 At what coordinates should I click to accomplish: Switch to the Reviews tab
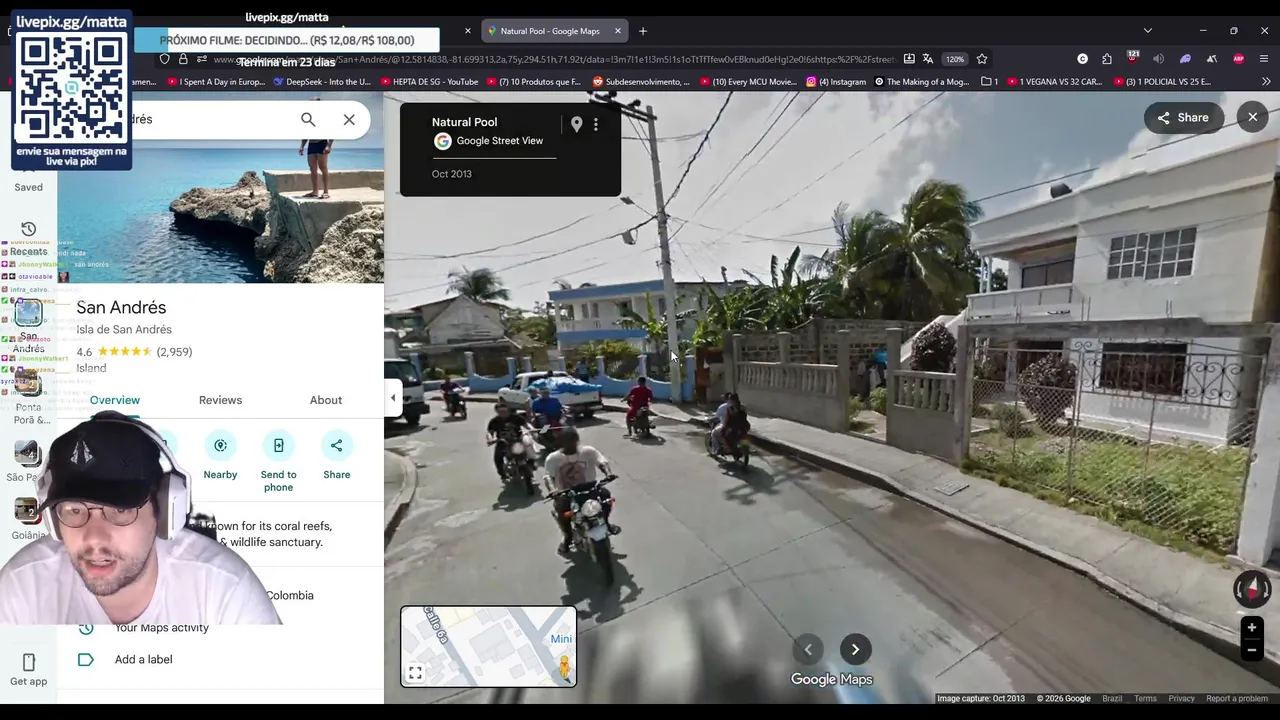(220, 400)
